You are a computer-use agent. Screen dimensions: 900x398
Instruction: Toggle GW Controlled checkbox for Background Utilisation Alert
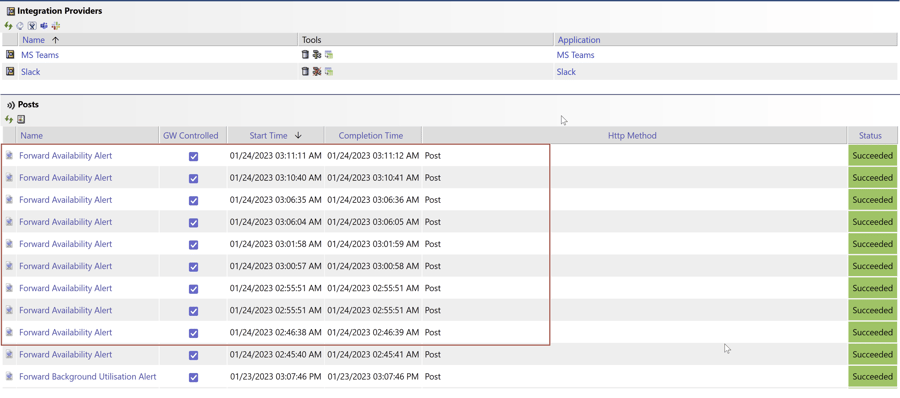click(193, 377)
